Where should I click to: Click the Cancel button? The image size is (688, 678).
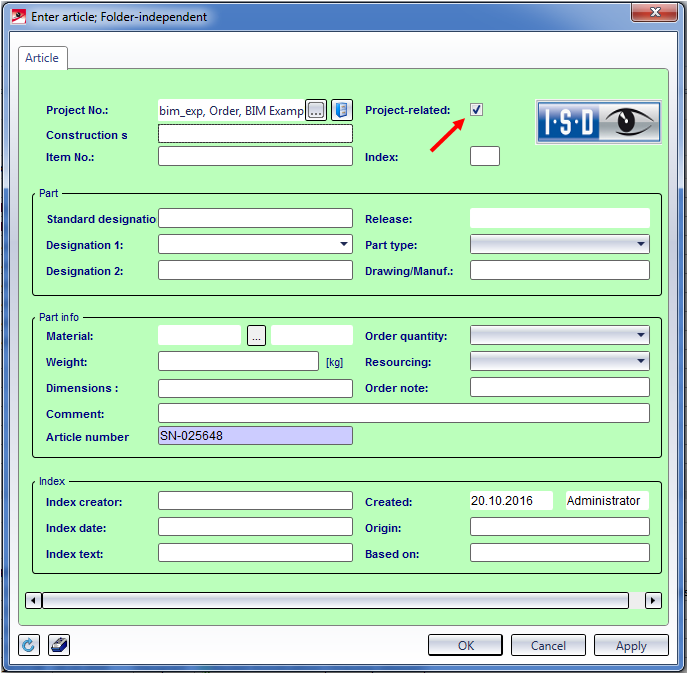[x=548, y=645]
